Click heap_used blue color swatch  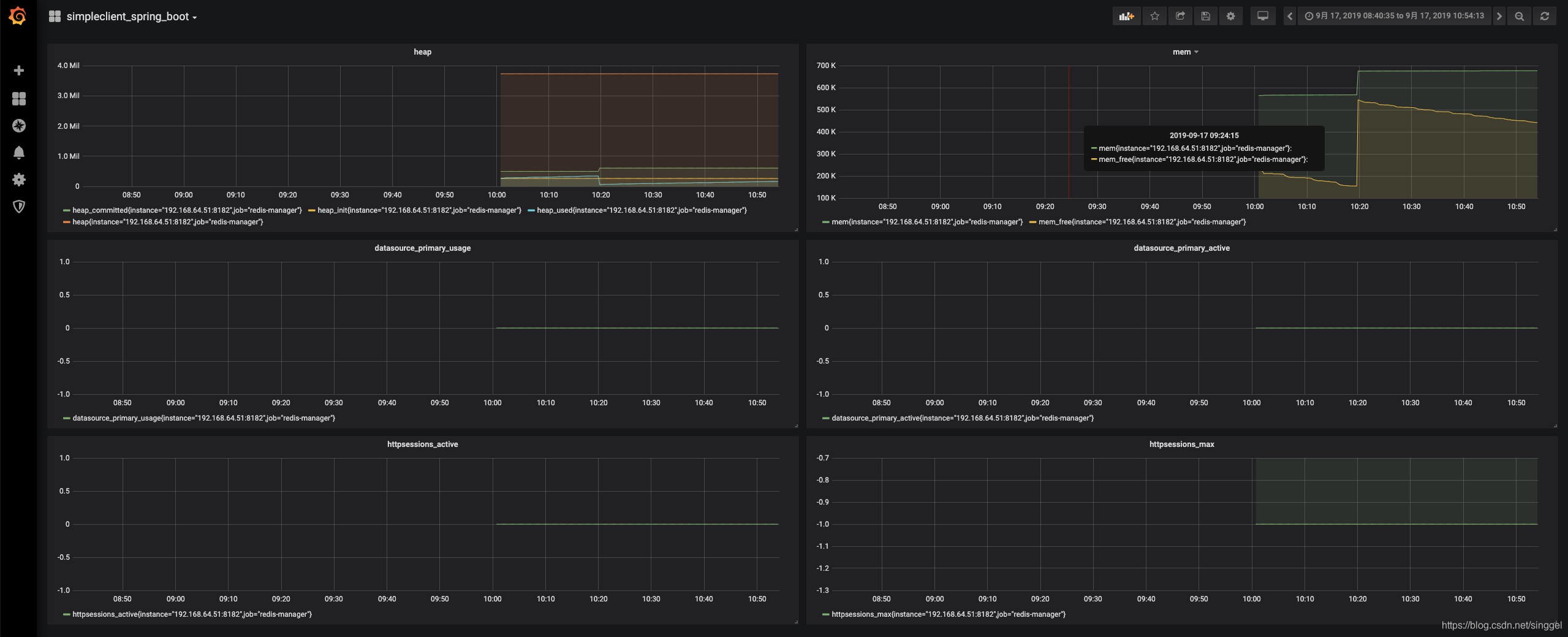[x=531, y=210]
